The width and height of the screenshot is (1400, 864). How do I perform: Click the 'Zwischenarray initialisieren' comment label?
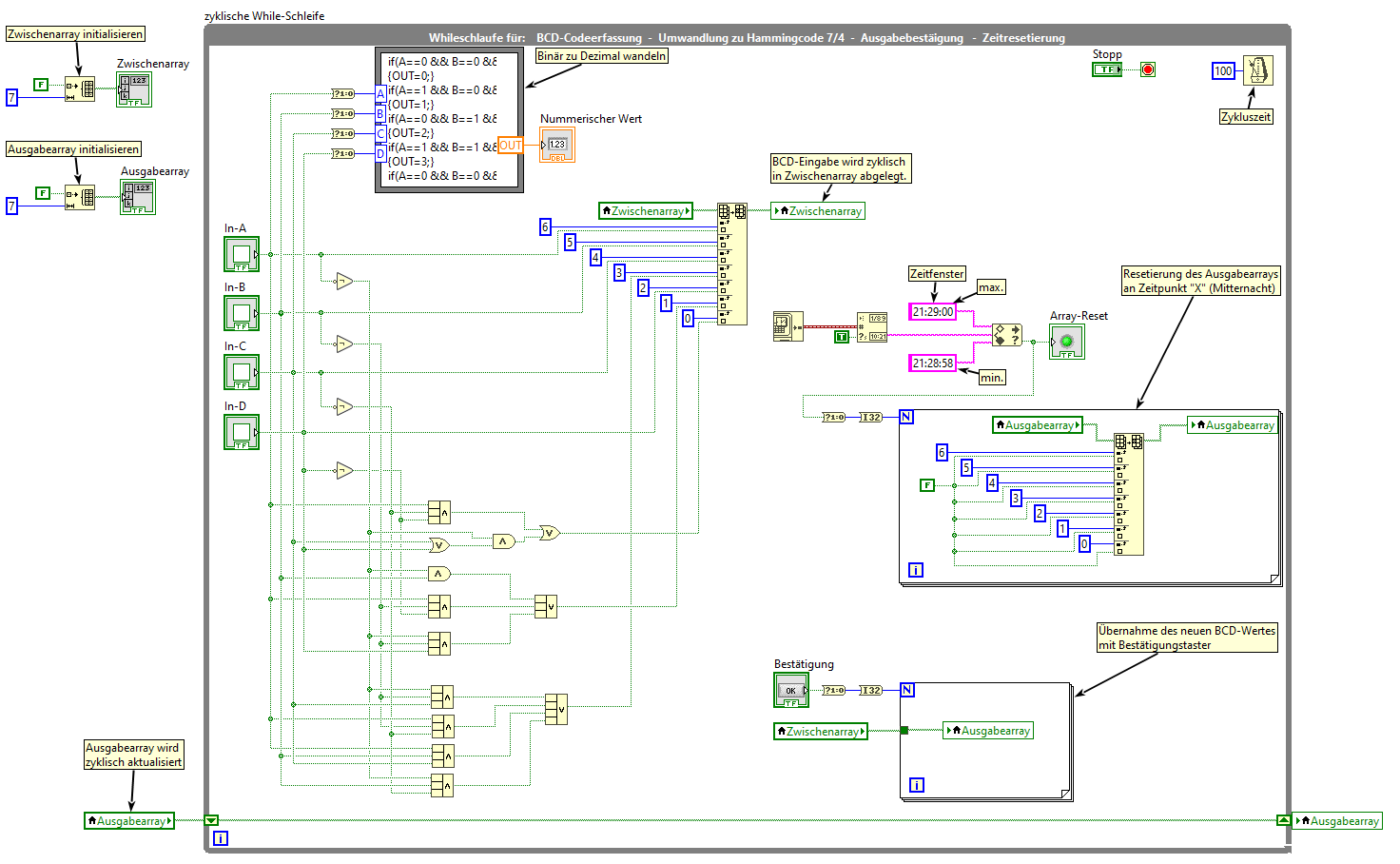[75, 34]
